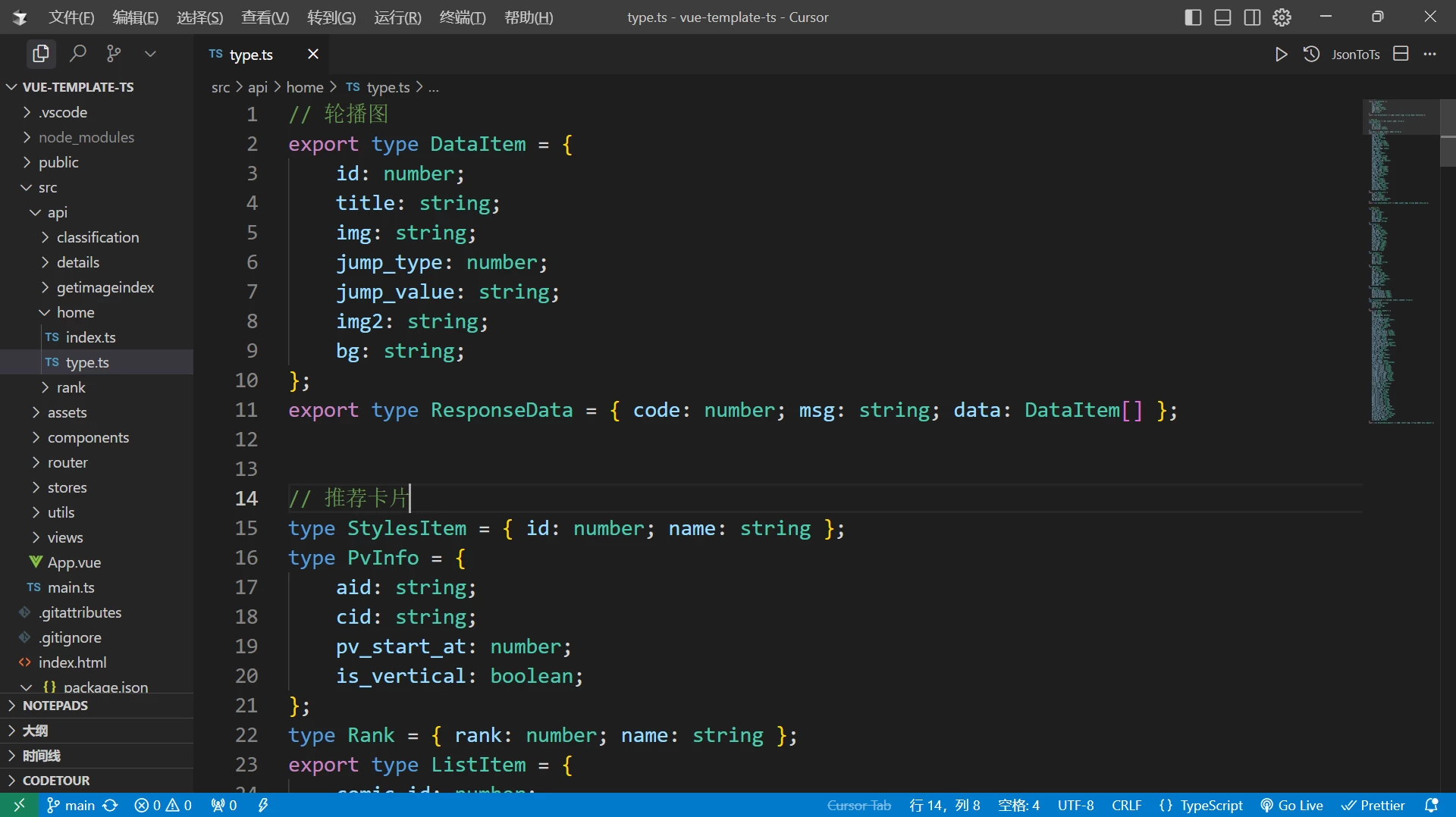Select type.ts in file tree
1456x817 pixels.
(97, 362)
